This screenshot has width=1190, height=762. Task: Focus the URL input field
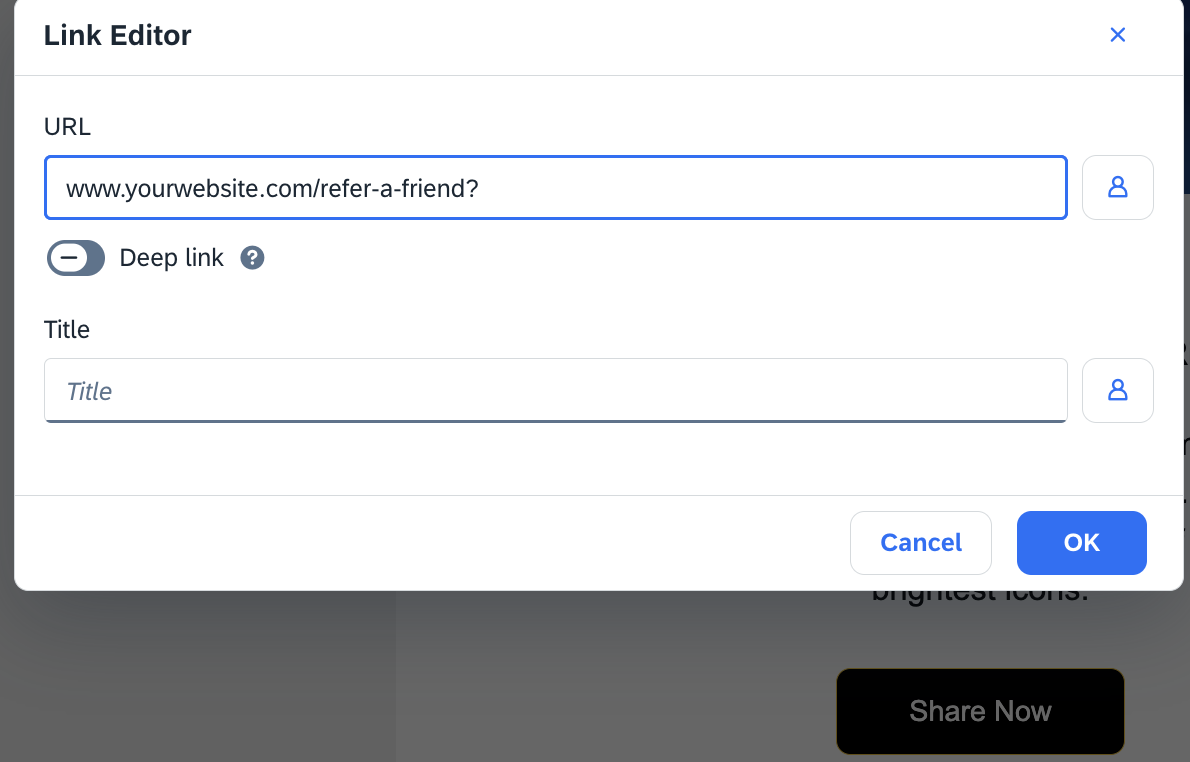point(556,187)
